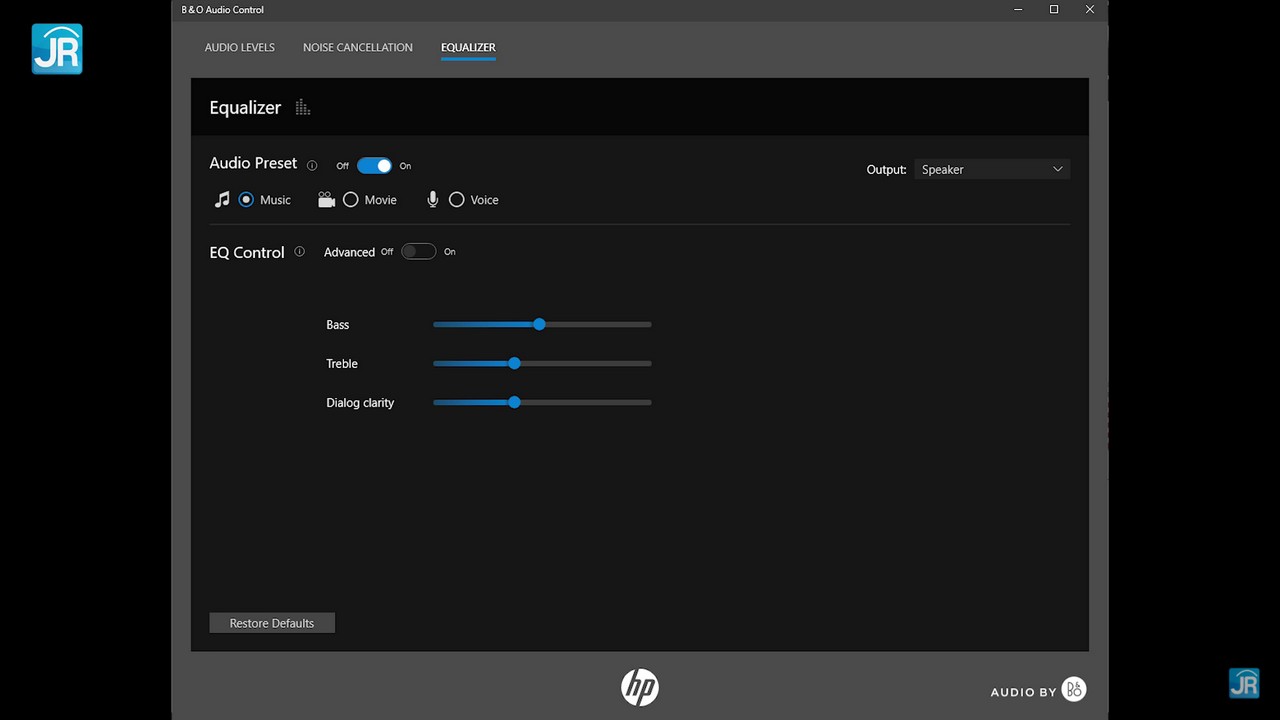Click the Treble slider handle

[514, 363]
